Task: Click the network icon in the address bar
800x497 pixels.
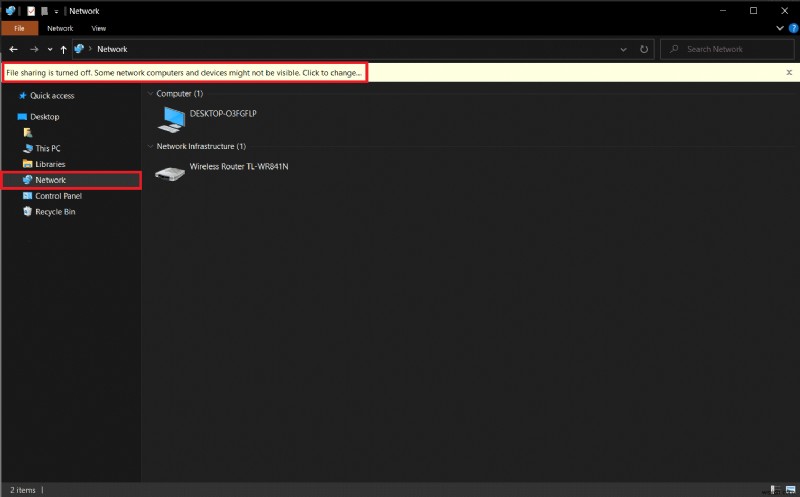Action: [x=79, y=49]
